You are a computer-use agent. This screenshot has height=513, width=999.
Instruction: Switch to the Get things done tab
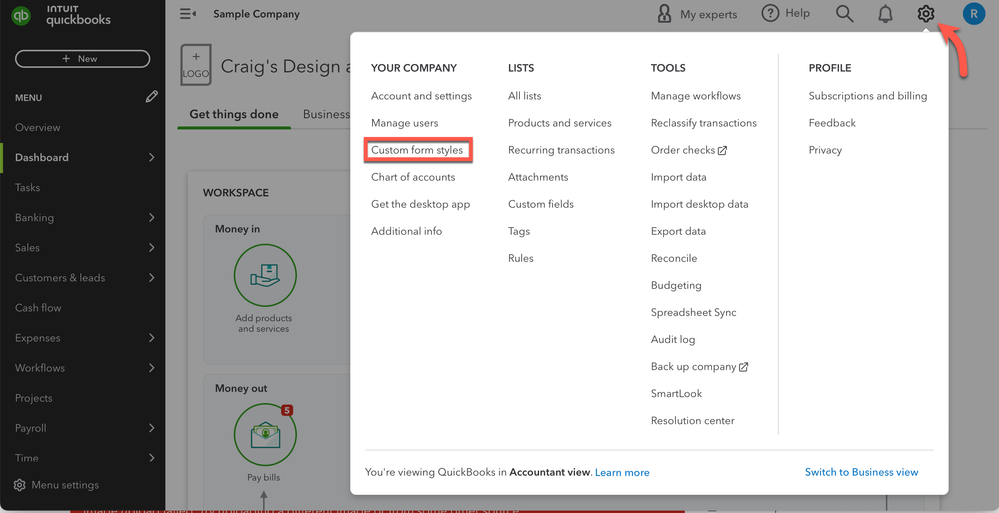pyautogui.click(x=234, y=114)
